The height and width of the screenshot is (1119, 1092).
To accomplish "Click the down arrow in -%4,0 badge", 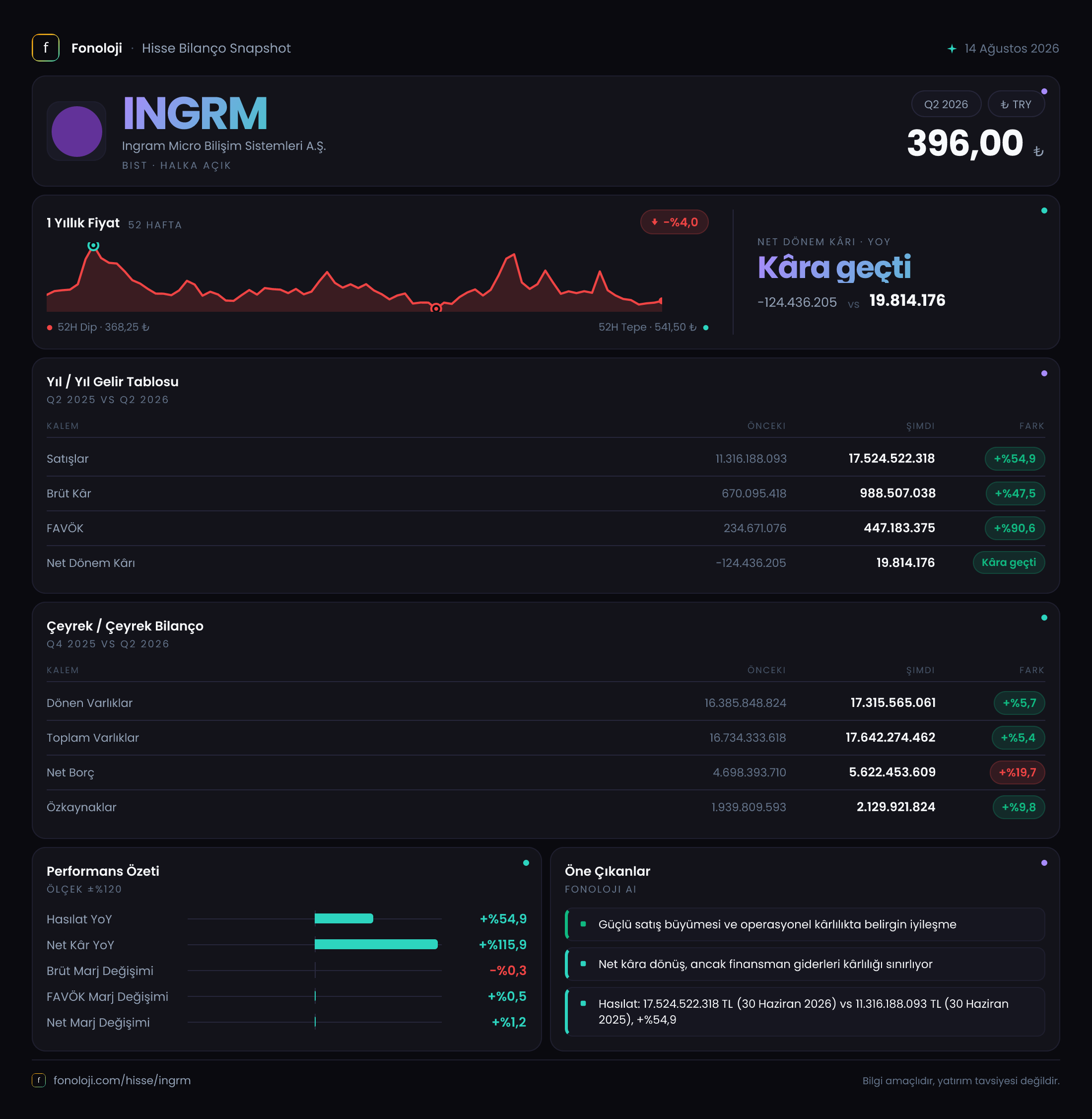I will [x=654, y=222].
